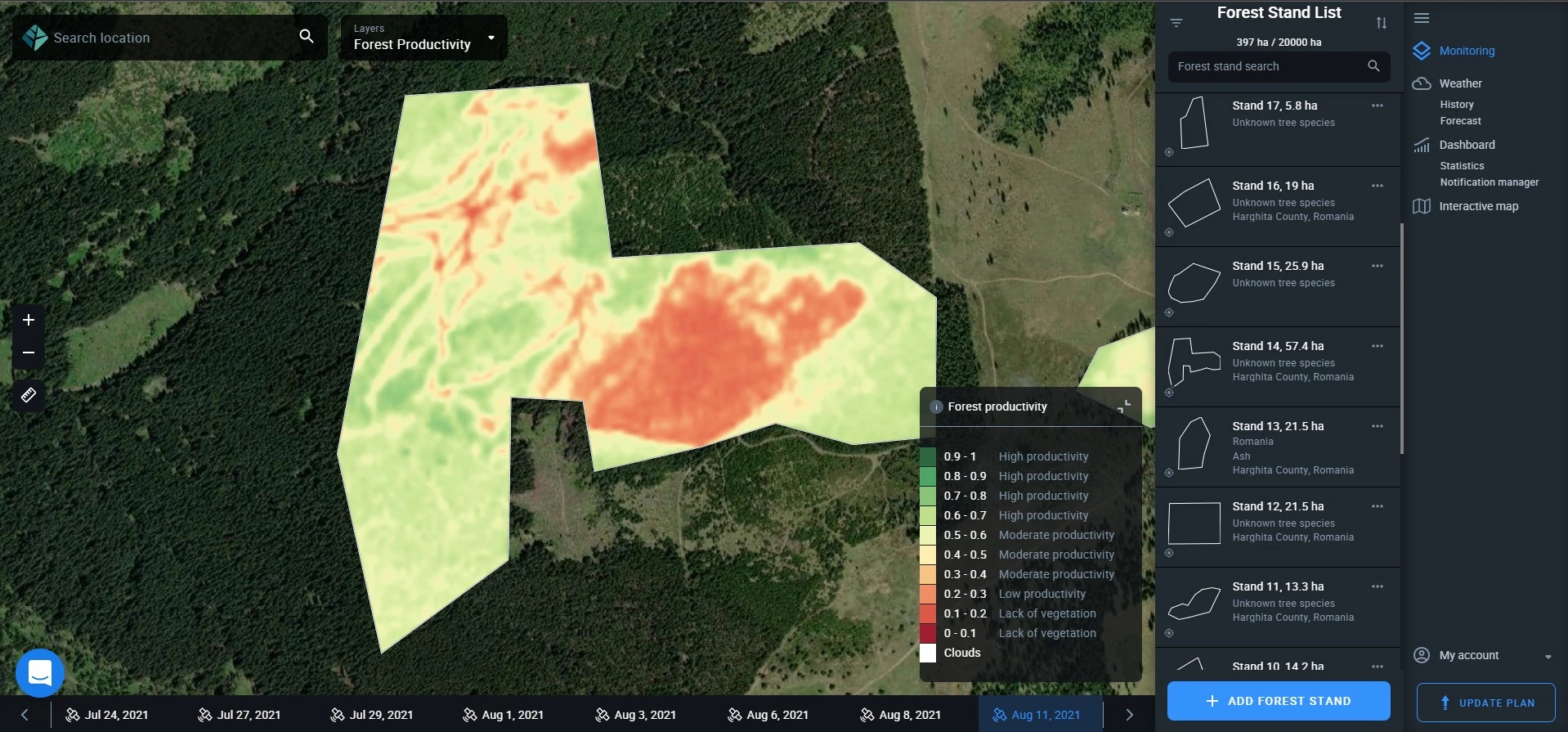
Task: Collapse the Forest productivity legend
Action: tap(1124, 406)
